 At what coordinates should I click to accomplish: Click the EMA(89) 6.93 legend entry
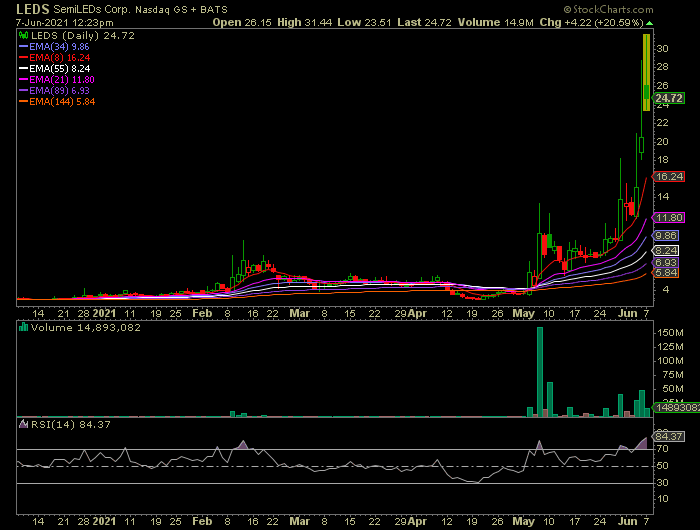[54, 90]
